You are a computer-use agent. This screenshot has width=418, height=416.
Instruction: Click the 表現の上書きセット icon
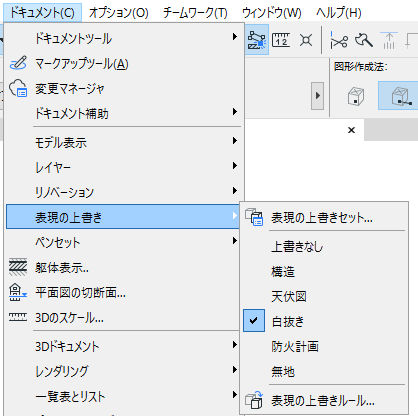tap(254, 217)
